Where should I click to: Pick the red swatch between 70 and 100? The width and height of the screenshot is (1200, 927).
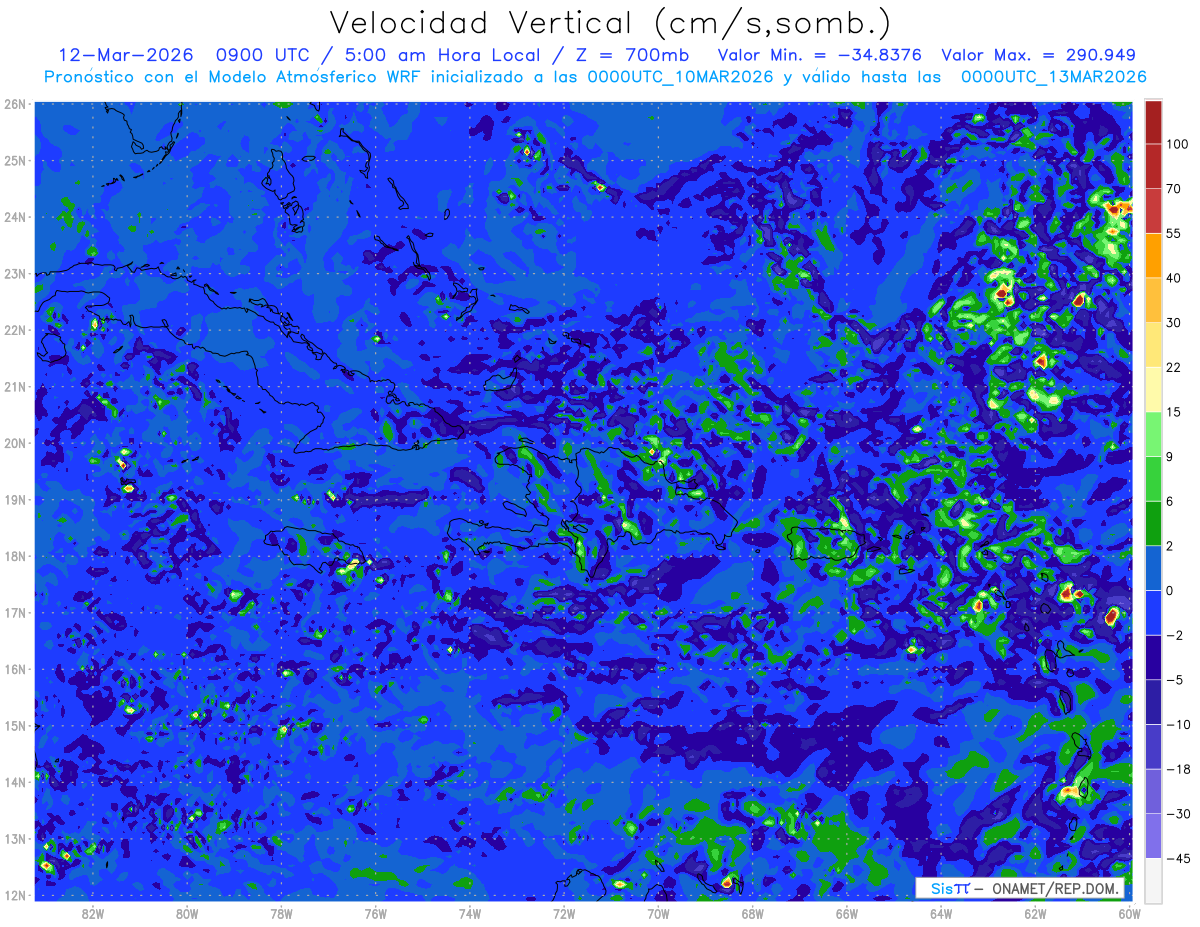1153,166
